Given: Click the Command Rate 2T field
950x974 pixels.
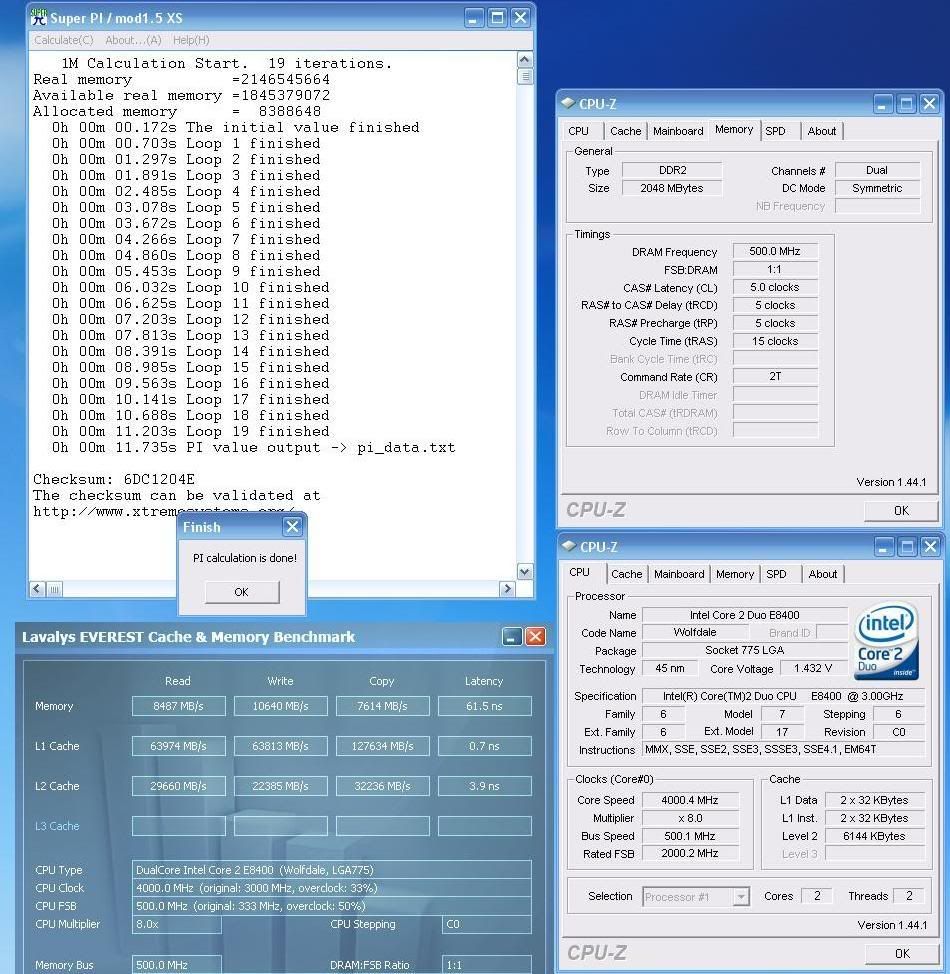Looking at the screenshot, I should 775,376.
